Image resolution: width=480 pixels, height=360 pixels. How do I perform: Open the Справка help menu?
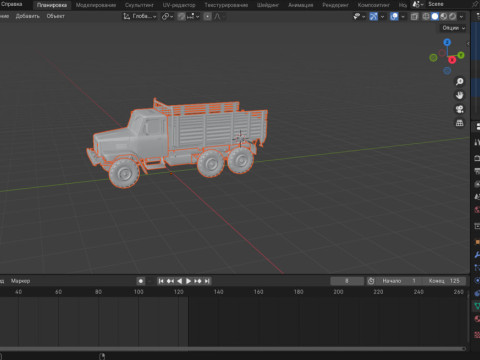[11, 4]
